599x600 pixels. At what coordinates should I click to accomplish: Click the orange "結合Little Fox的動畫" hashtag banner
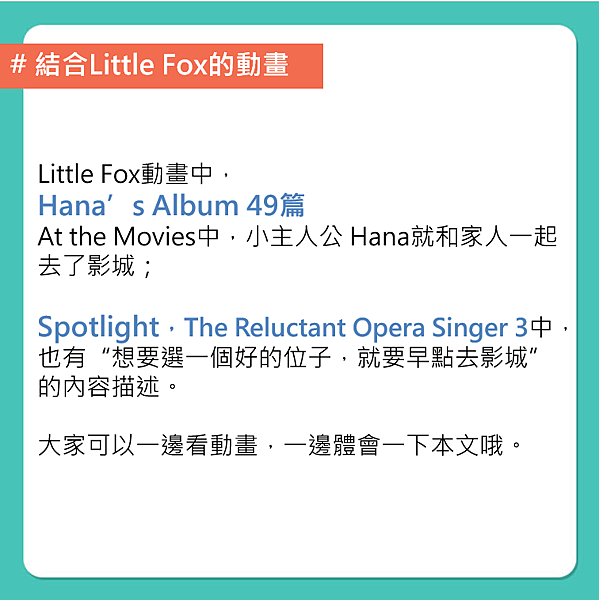(161, 66)
